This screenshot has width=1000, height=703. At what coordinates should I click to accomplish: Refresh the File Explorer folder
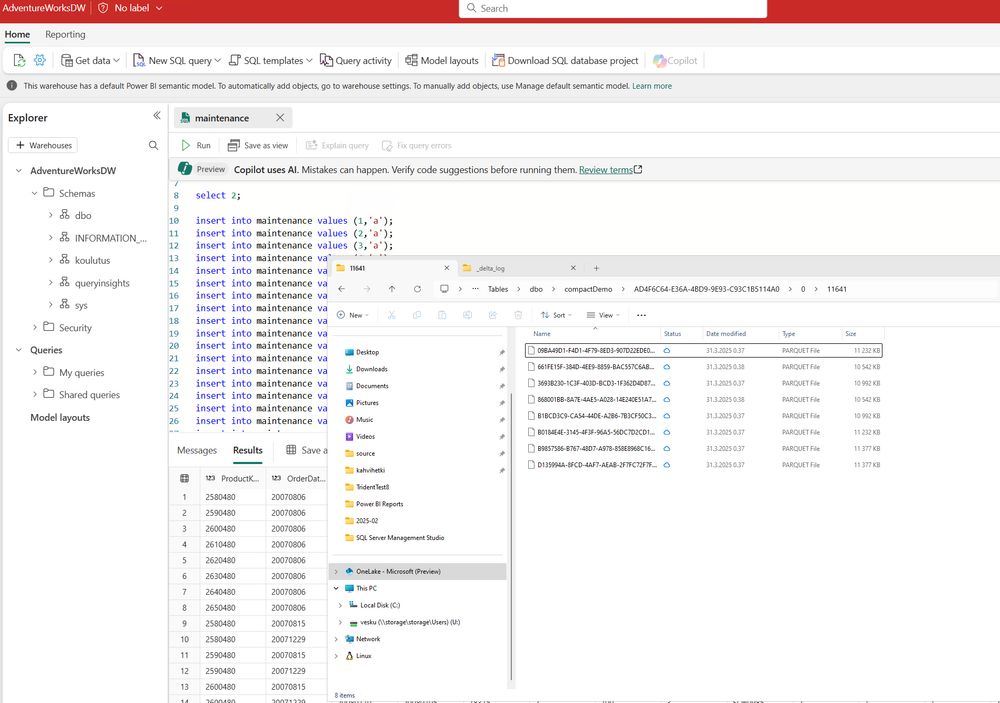(417, 289)
